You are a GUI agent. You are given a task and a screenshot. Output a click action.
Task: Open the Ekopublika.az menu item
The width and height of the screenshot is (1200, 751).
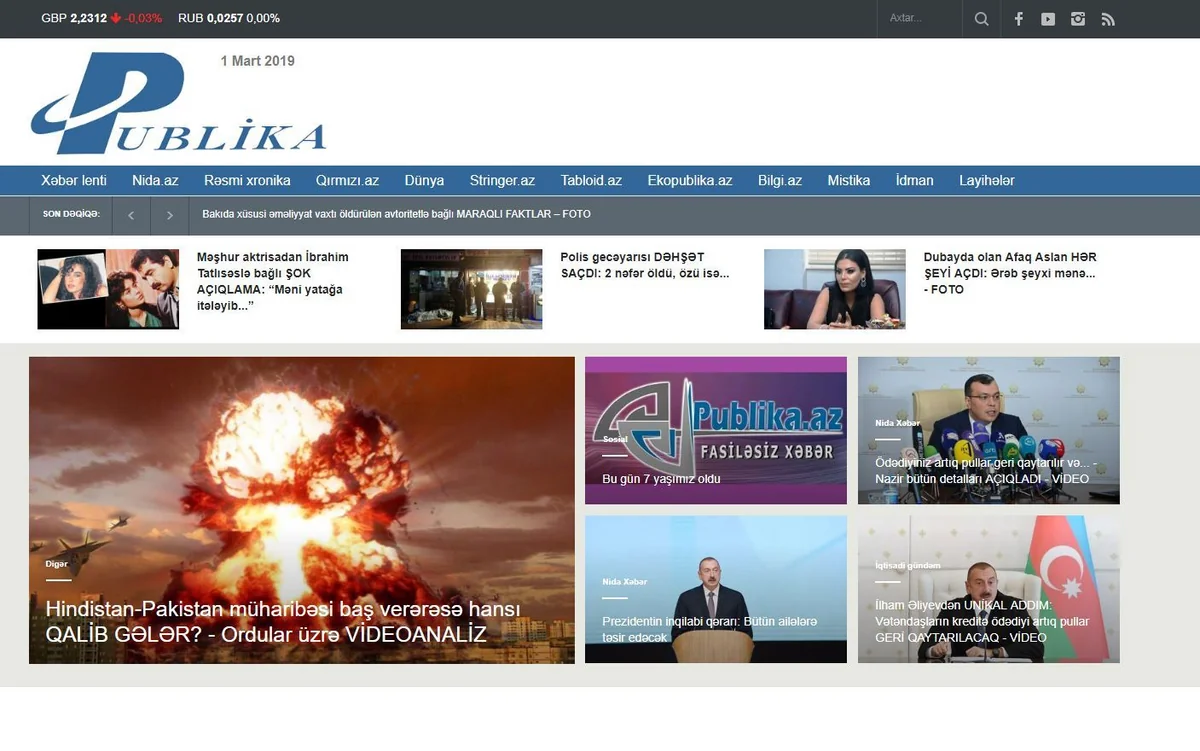690,181
